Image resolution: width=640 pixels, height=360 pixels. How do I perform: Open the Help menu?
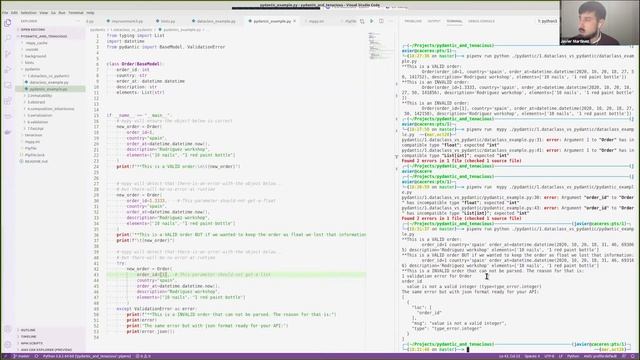pos(90,13)
